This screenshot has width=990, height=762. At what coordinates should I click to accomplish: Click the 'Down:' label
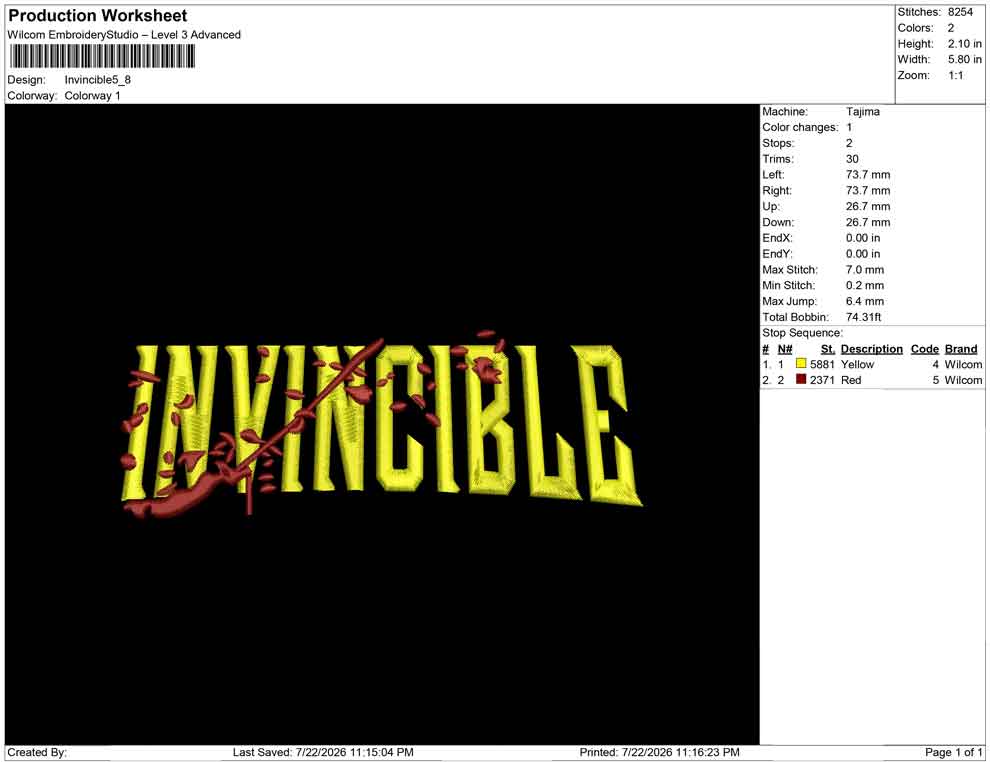click(778, 222)
